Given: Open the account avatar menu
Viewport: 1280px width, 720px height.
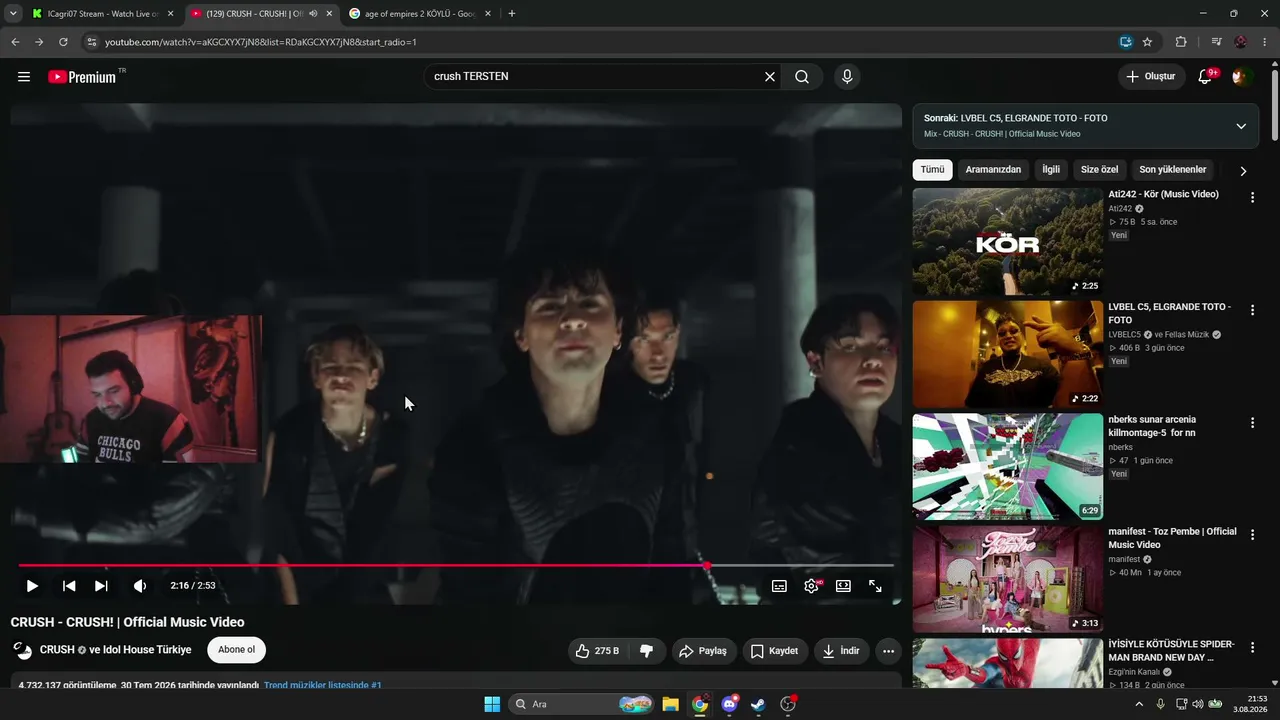Looking at the screenshot, I should pos(1242,77).
